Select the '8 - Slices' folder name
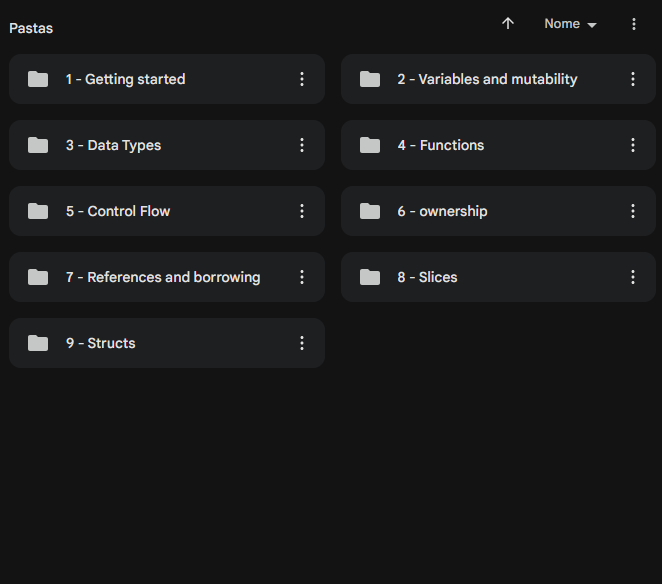 pyautogui.click(x=427, y=277)
